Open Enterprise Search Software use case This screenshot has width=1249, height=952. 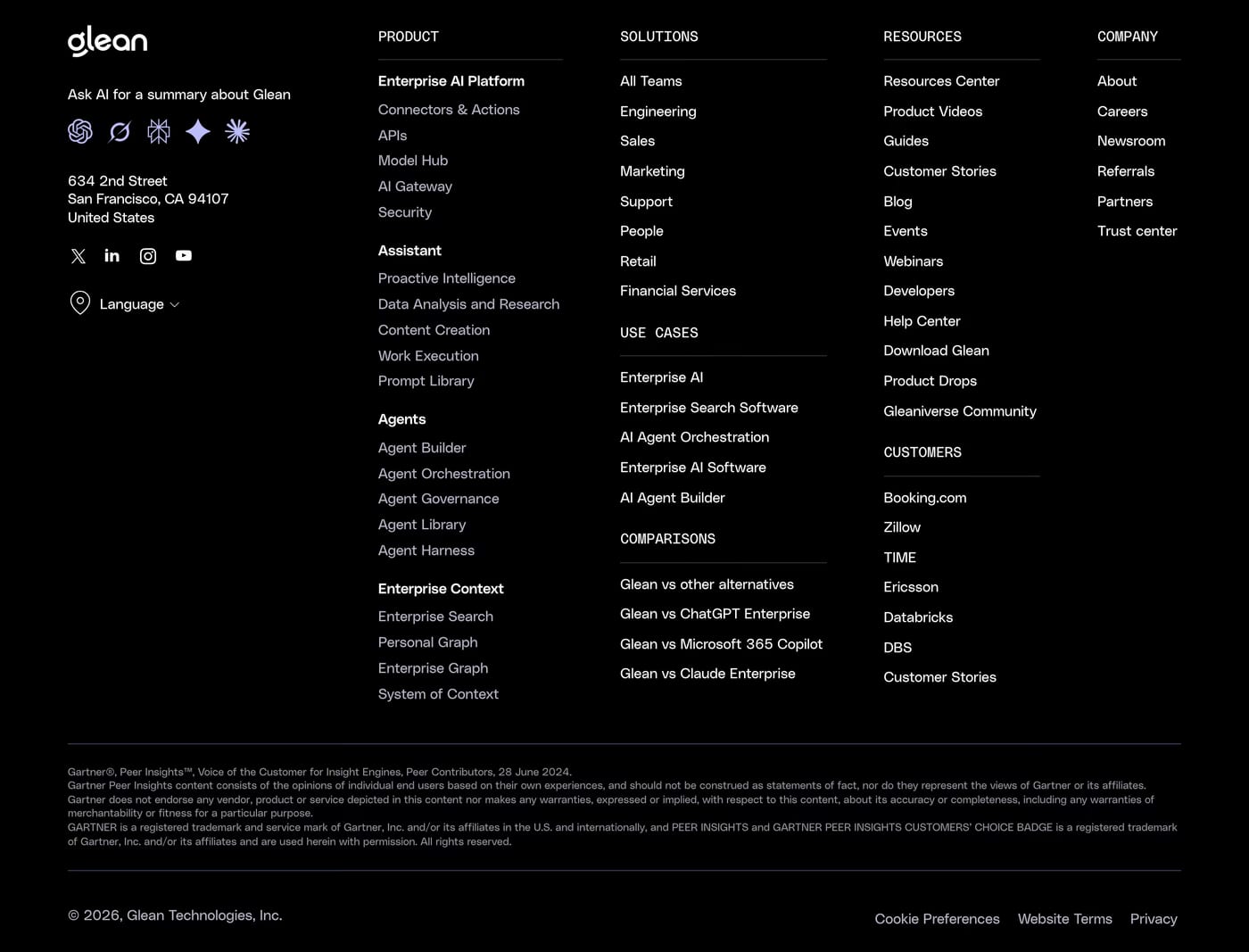click(709, 408)
